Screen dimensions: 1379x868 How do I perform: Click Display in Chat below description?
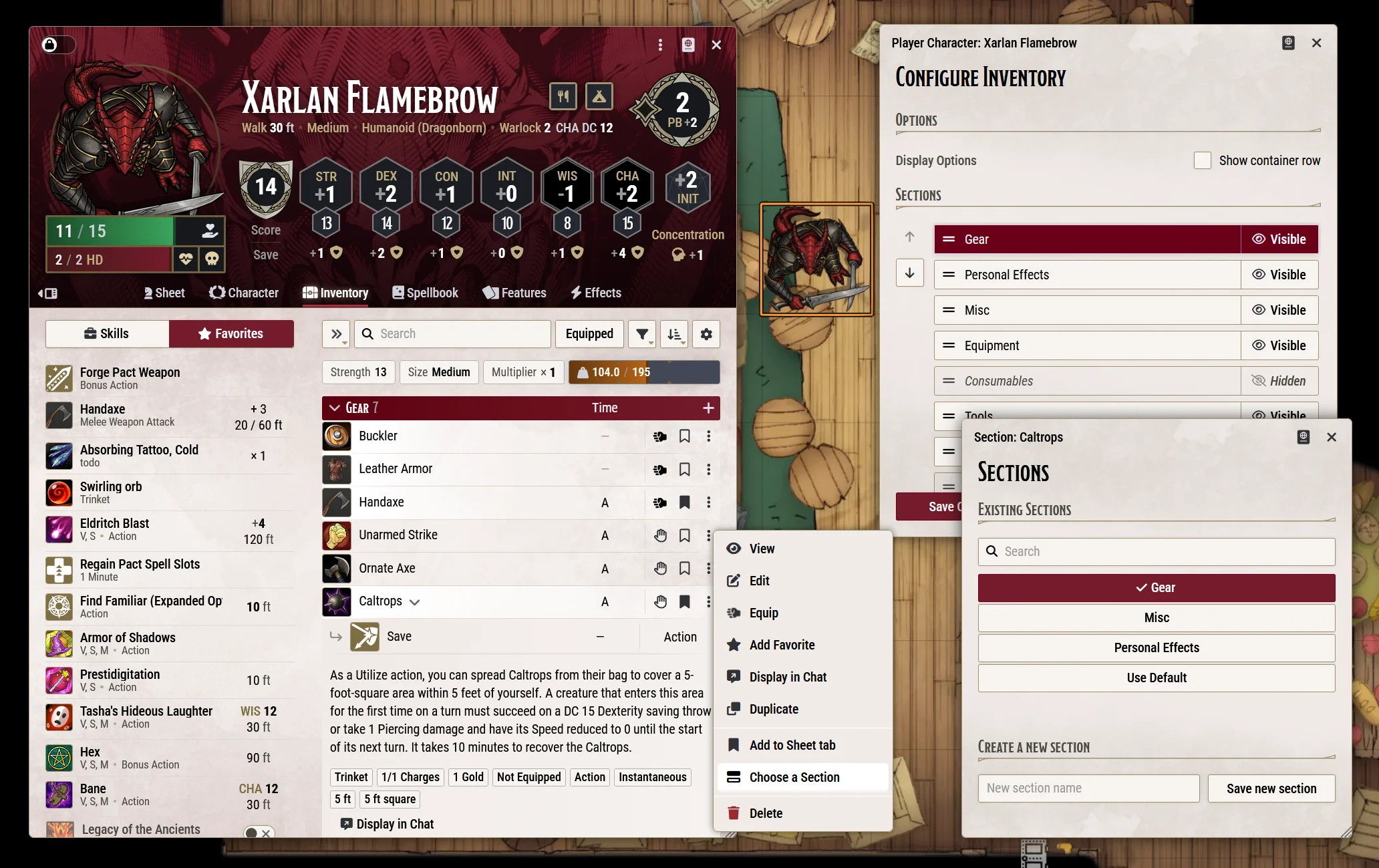point(388,824)
